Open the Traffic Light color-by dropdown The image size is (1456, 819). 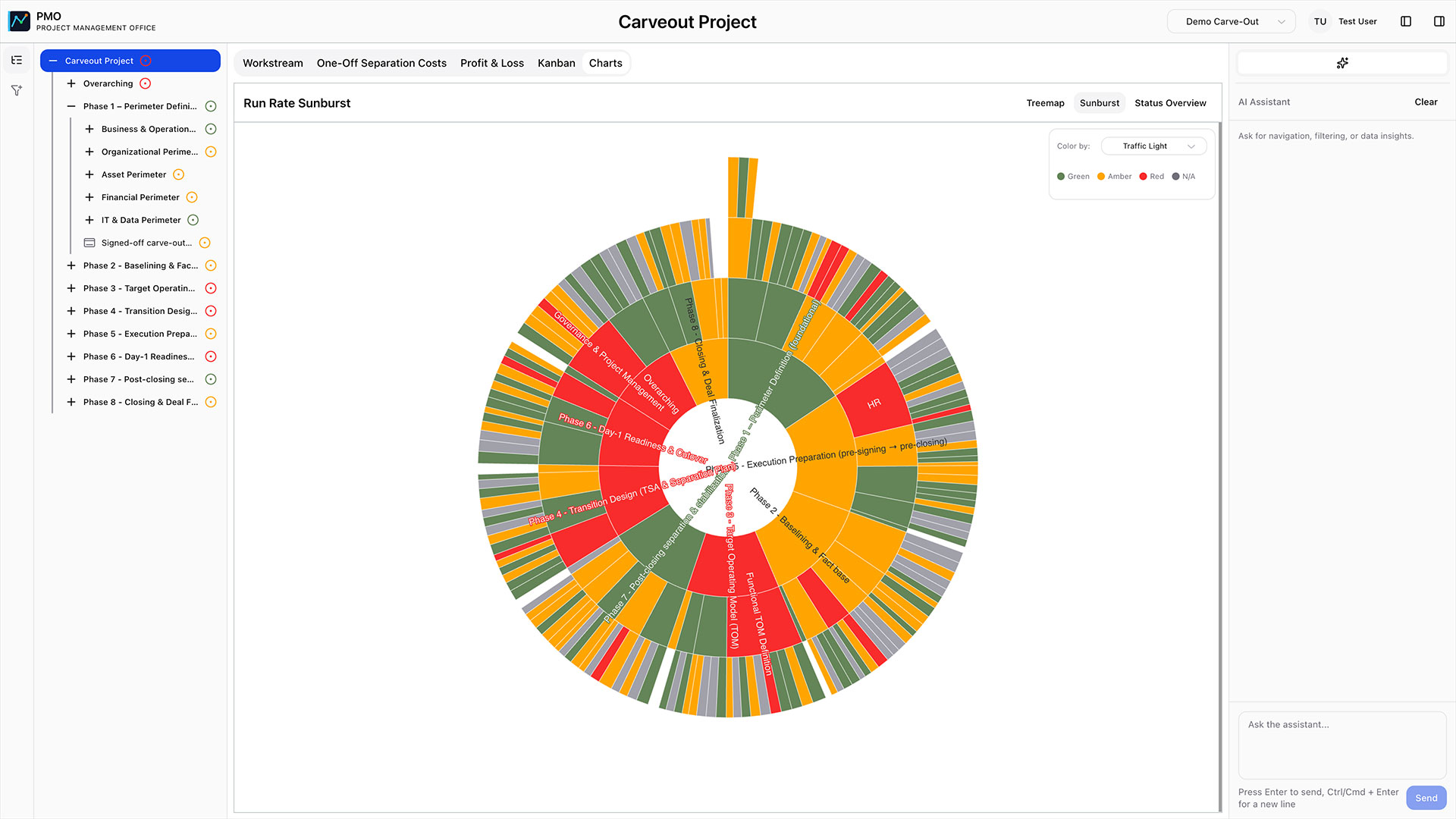(1153, 146)
